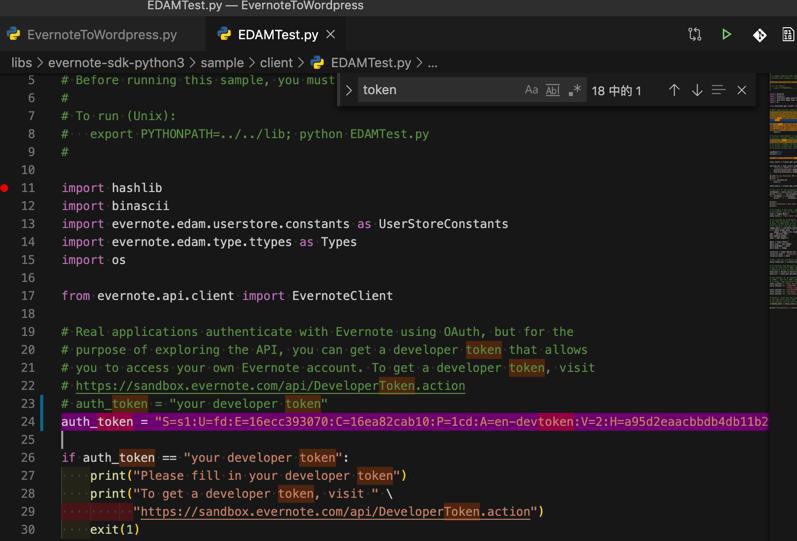Go to the previous match arrow

[674, 90]
